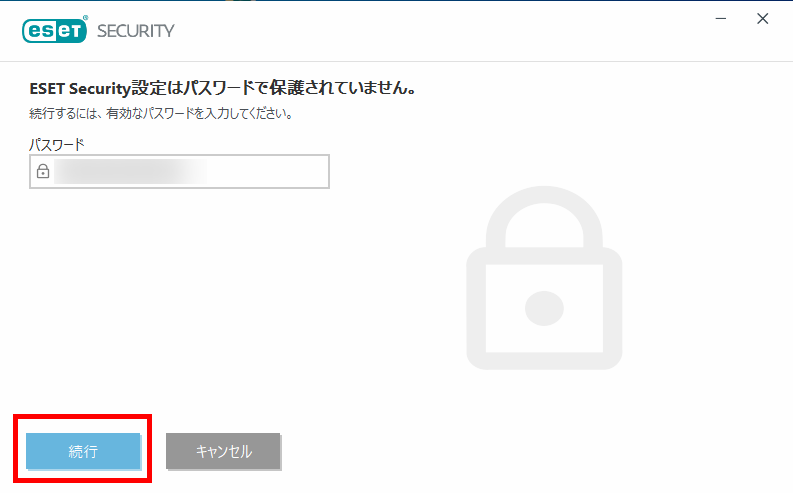Click the dash minimize control in title bar
The image size is (793, 493).
pyautogui.click(x=721, y=19)
